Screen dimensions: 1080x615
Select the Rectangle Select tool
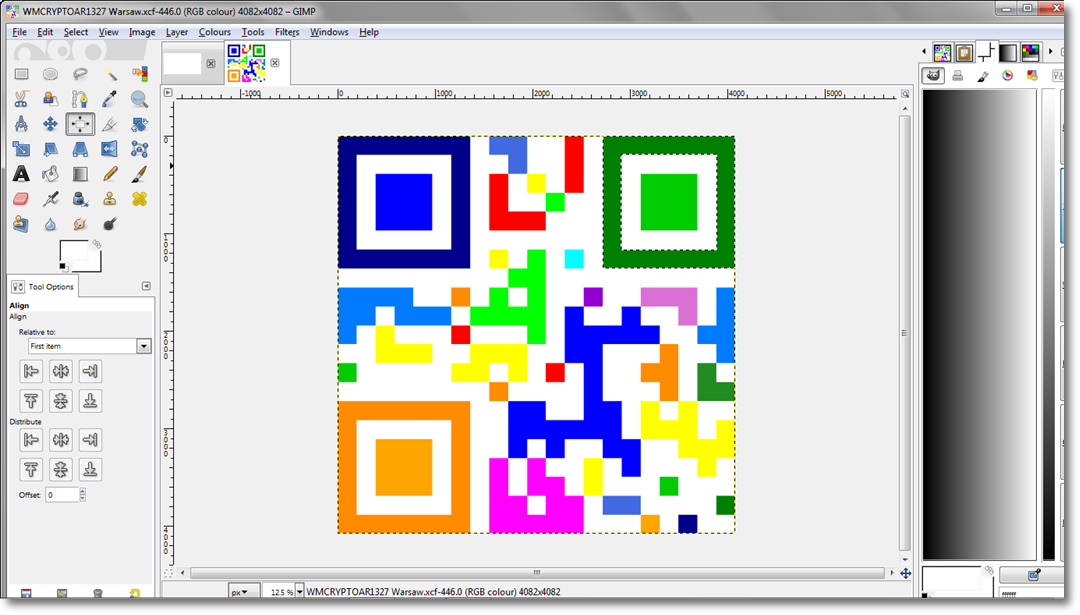(x=21, y=74)
